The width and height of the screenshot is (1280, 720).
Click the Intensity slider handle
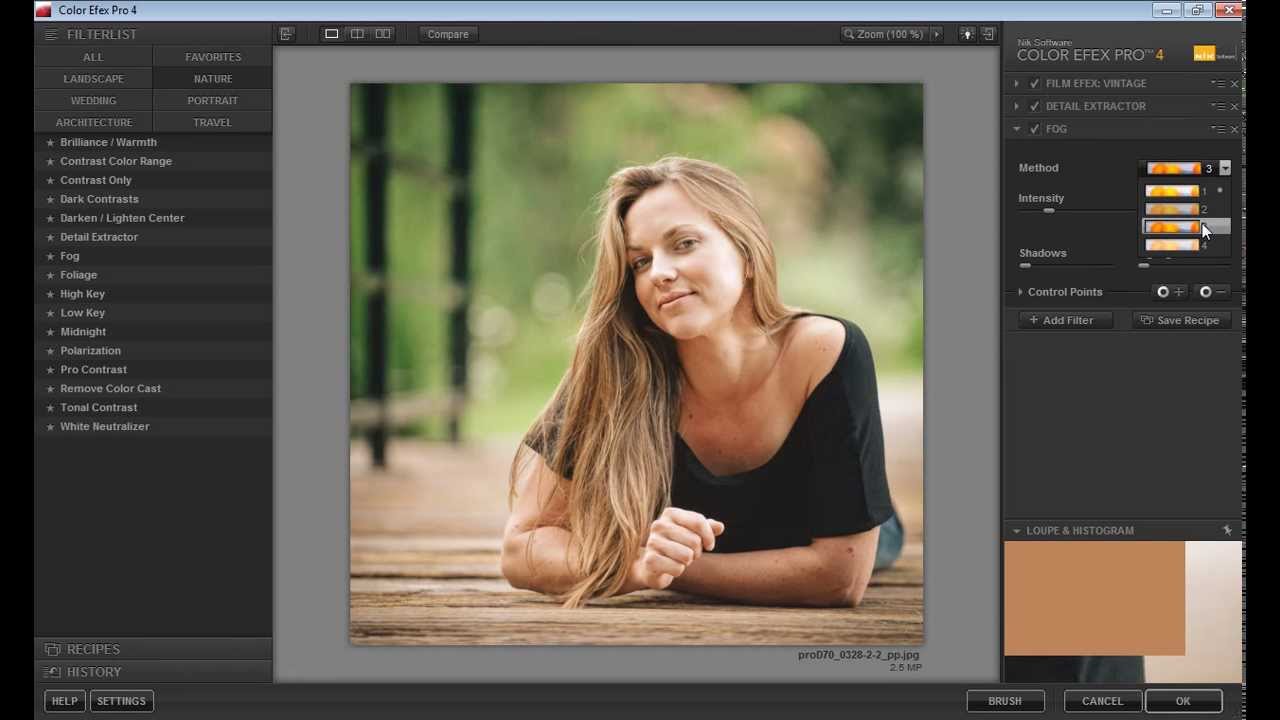(x=1049, y=211)
